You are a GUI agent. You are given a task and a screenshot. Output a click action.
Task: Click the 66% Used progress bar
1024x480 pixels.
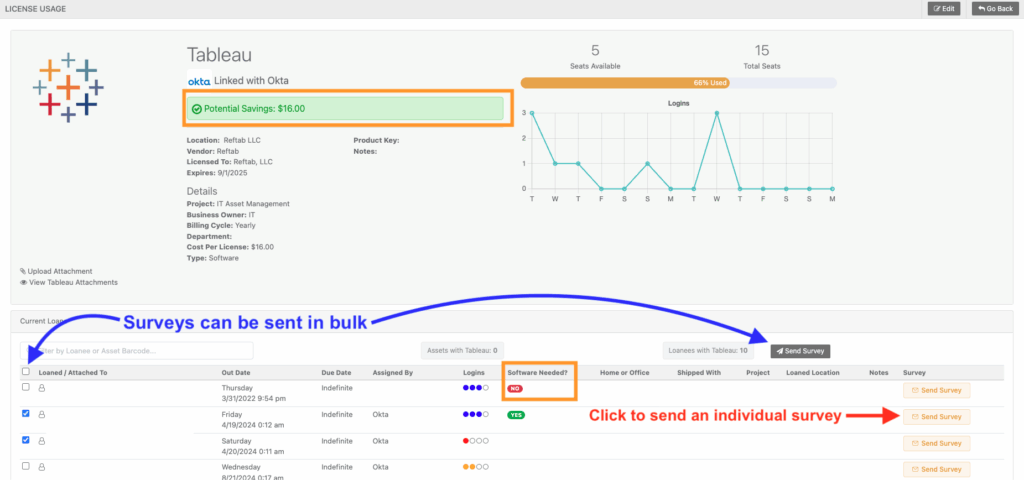pos(678,83)
